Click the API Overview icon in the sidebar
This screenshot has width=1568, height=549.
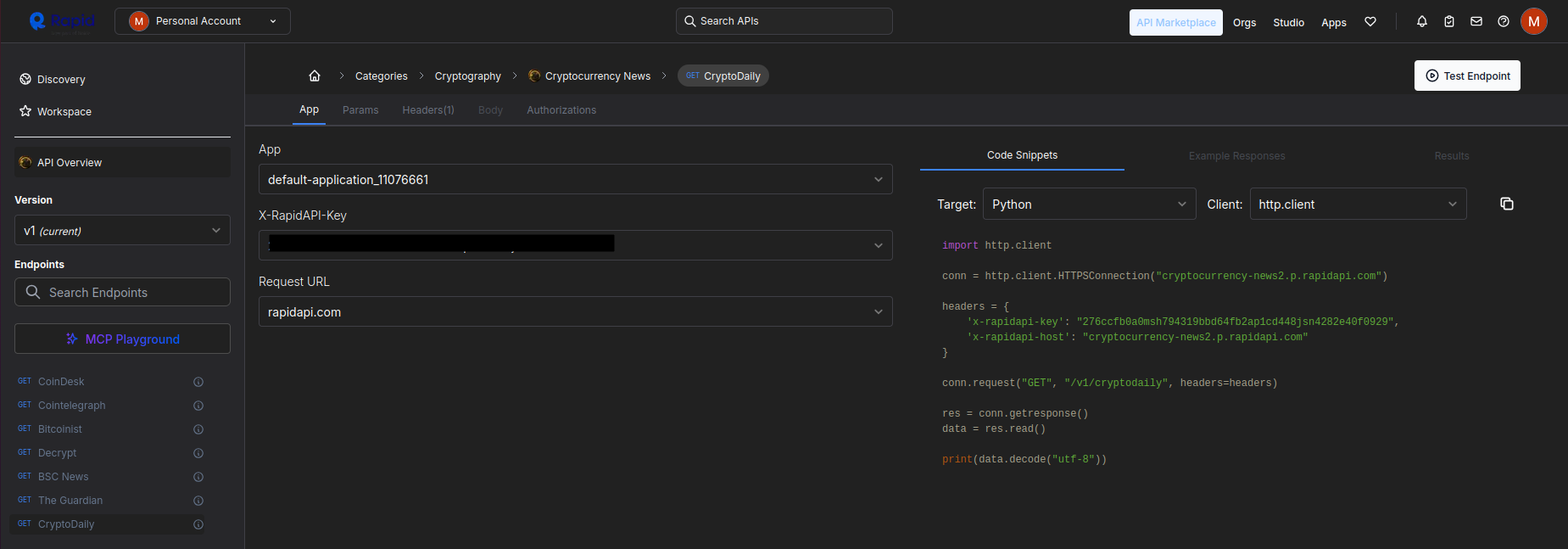[25, 162]
